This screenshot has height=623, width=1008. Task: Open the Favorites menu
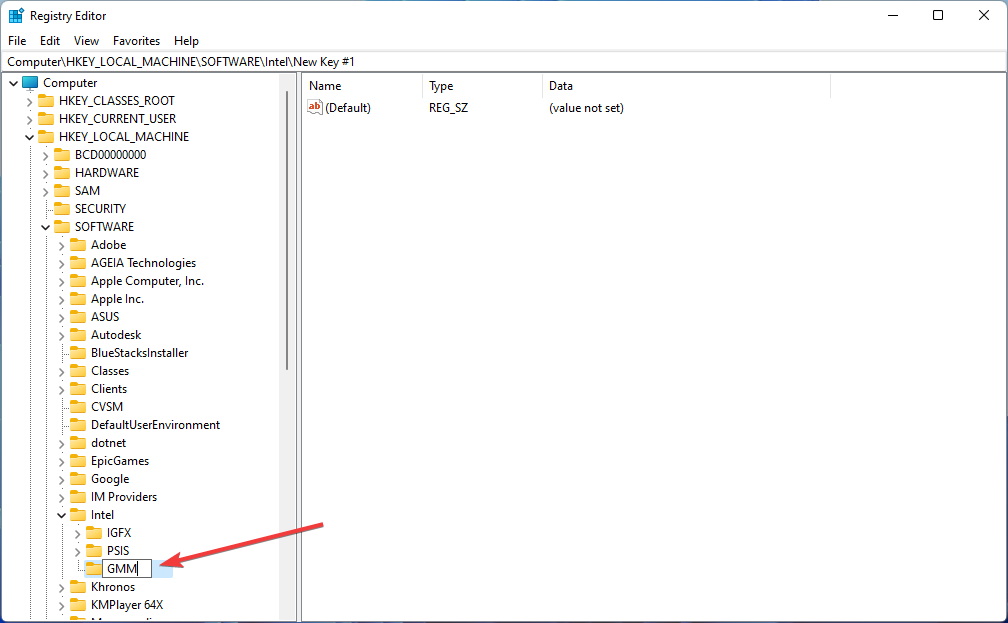point(136,41)
